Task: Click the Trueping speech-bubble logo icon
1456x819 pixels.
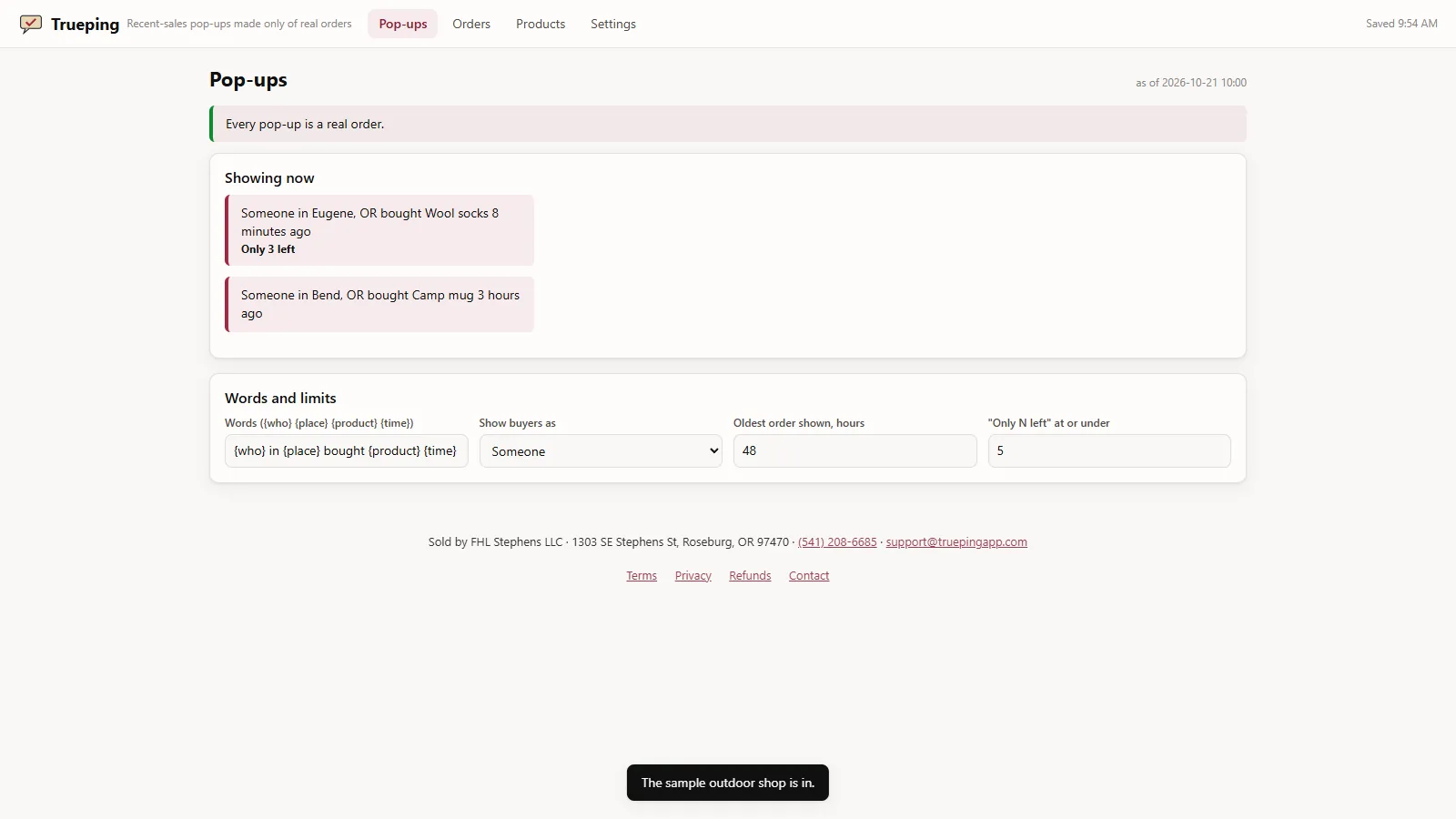Action: point(31,24)
